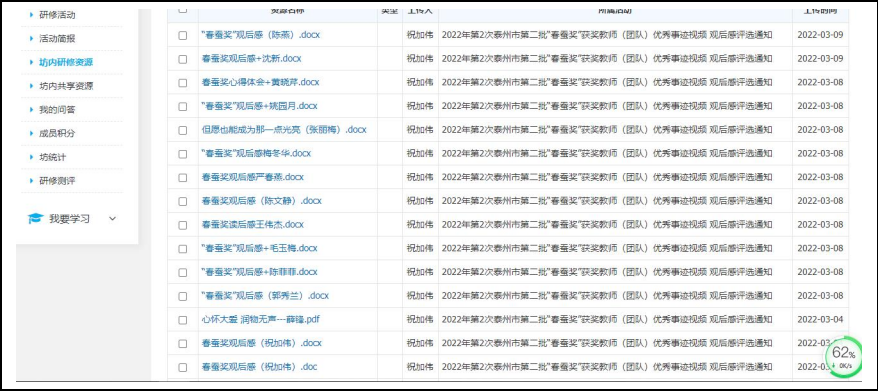Click date 2022-03-04 in the 薛锋.pdf row
This screenshot has height=391, width=878.
820,319
